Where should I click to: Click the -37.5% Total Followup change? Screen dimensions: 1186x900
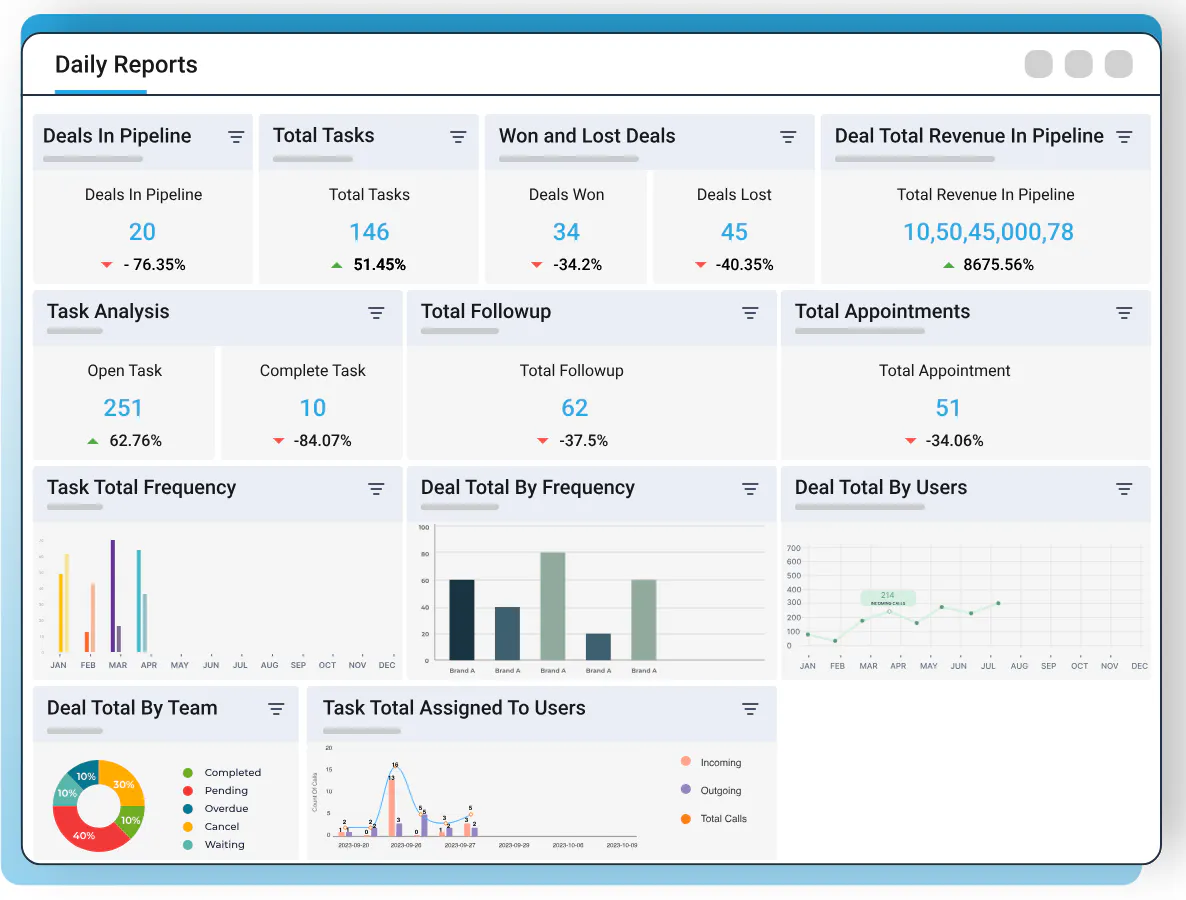point(583,441)
